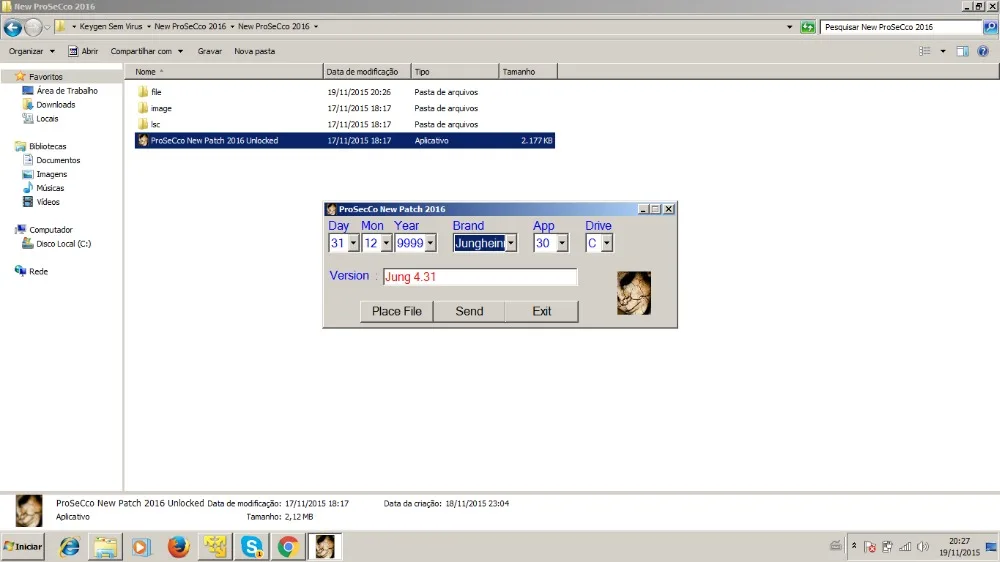The width and height of the screenshot is (1000, 562).
Task: Click Gravar in the toolbar
Action: pos(210,51)
